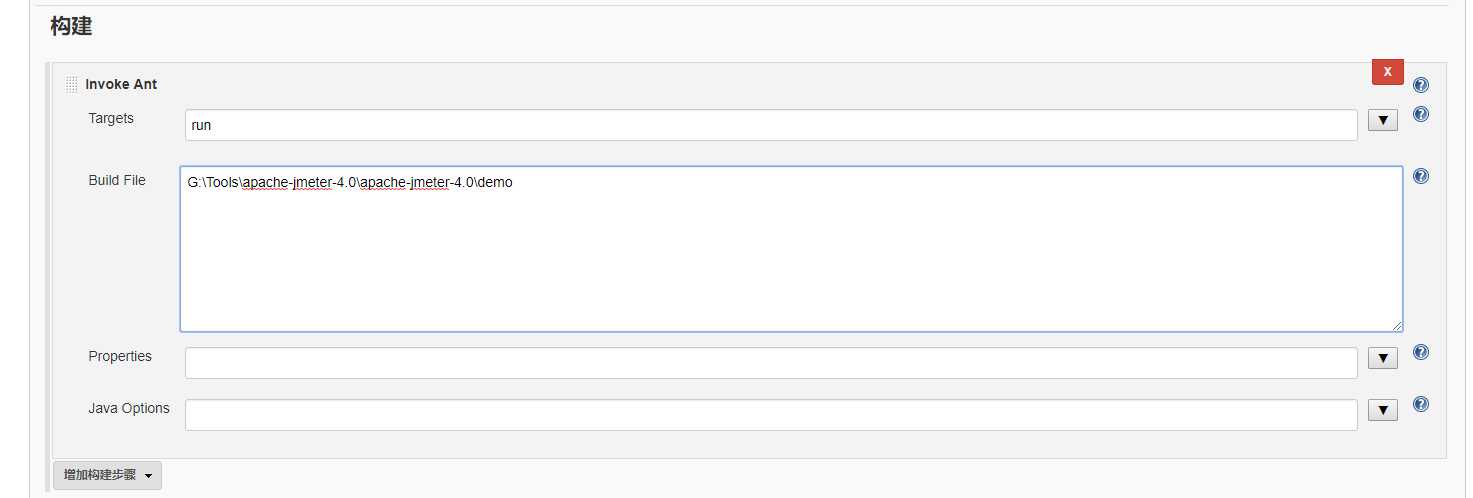
Task: Click the Build File label
Action: click(117, 180)
